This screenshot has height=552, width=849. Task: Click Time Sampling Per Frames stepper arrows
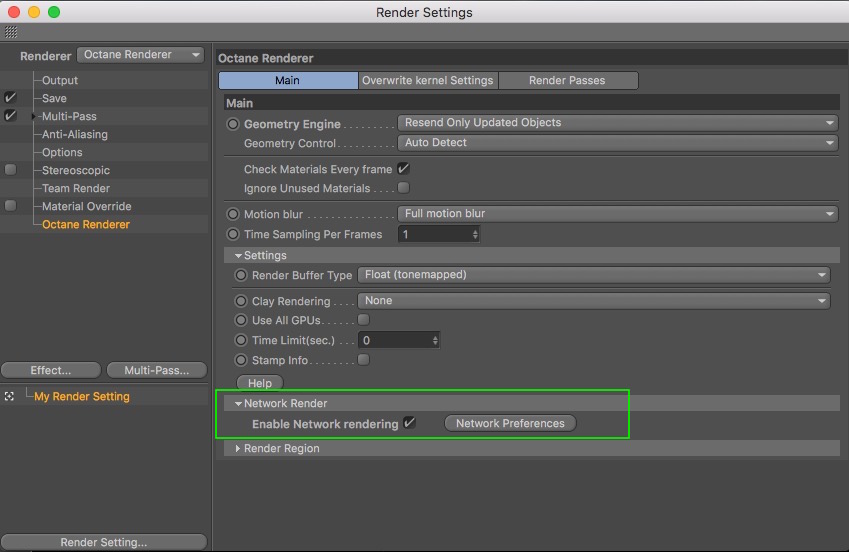[x=475, y=234]
